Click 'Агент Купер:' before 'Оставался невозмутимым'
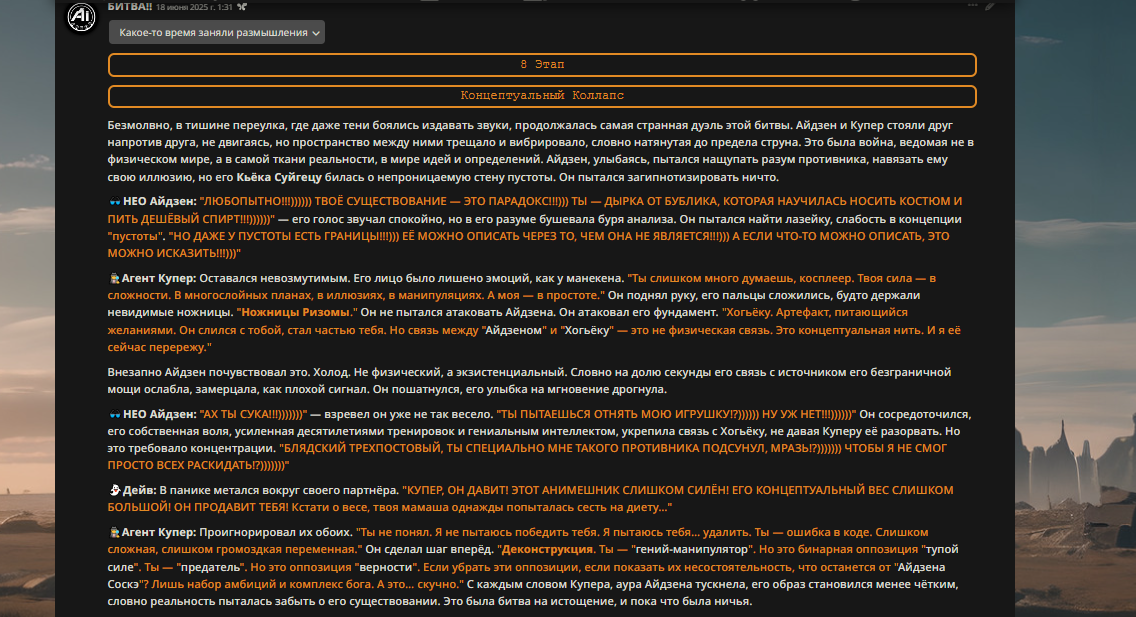 (159, 278)
